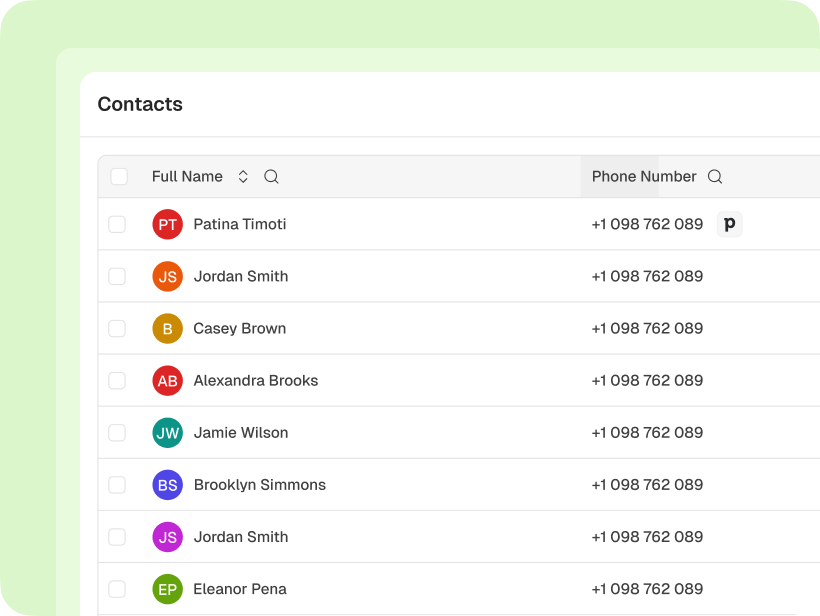Screen dimensions: 820x616
Task: Click Brooklyn Simmons' blue BS avatar
Action: pyautogui.click(x=168, y=485)
